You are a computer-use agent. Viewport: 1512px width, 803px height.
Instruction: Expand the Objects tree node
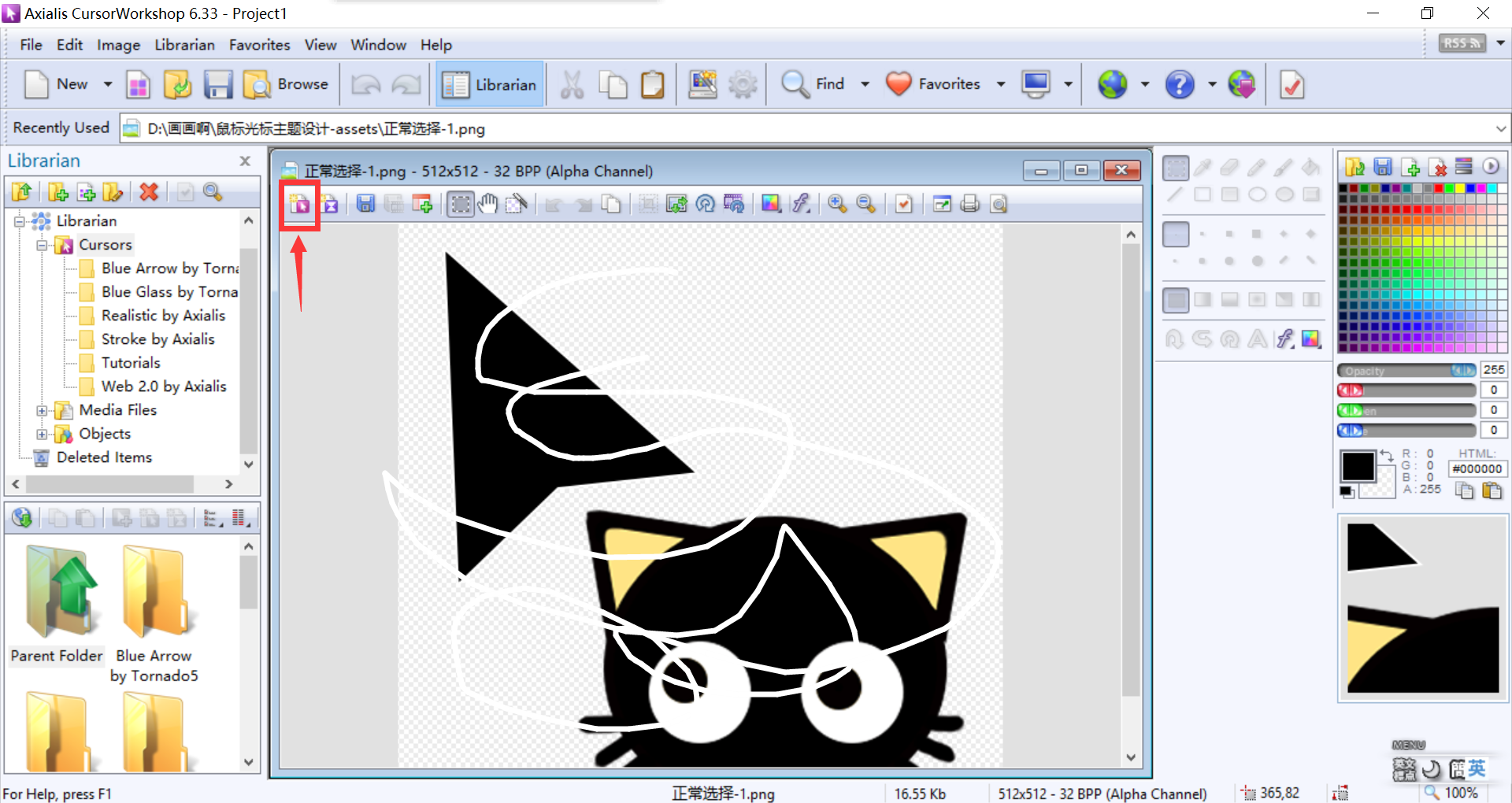[x=43, y=435]
